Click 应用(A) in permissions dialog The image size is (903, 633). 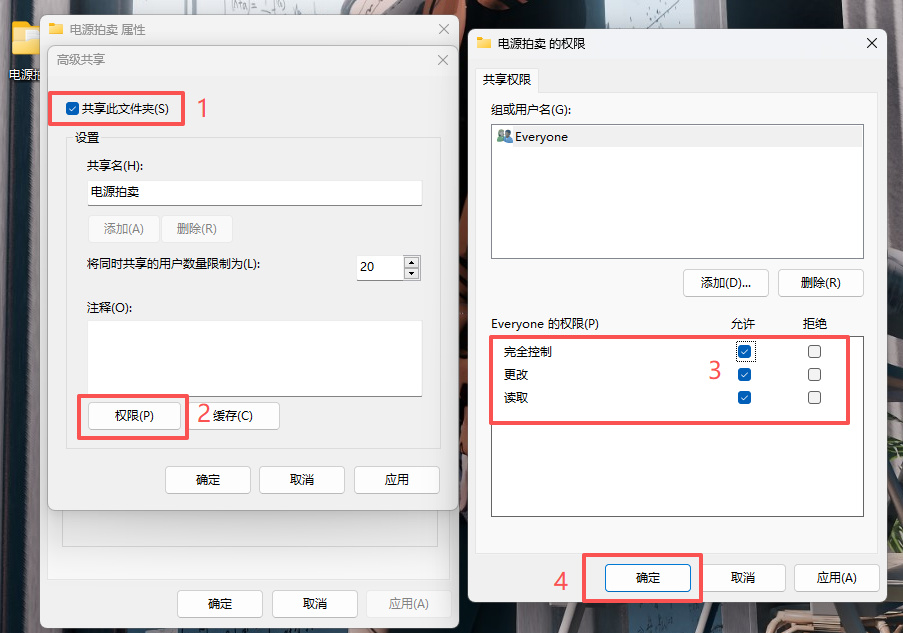click(x=837, y=578)
